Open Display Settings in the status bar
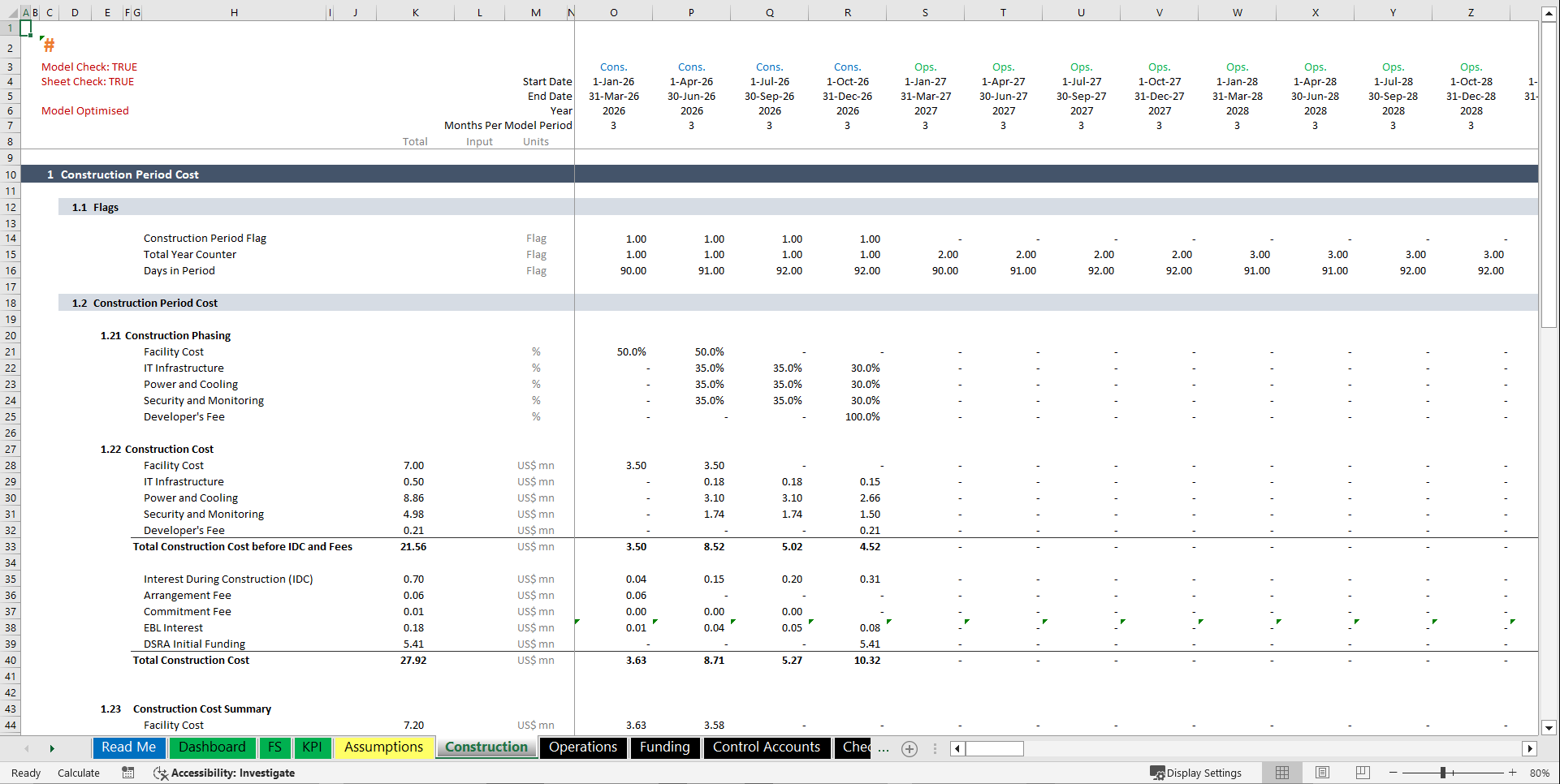The width and height of the screenshot is (1560, 784). (x=1198, y=773)
